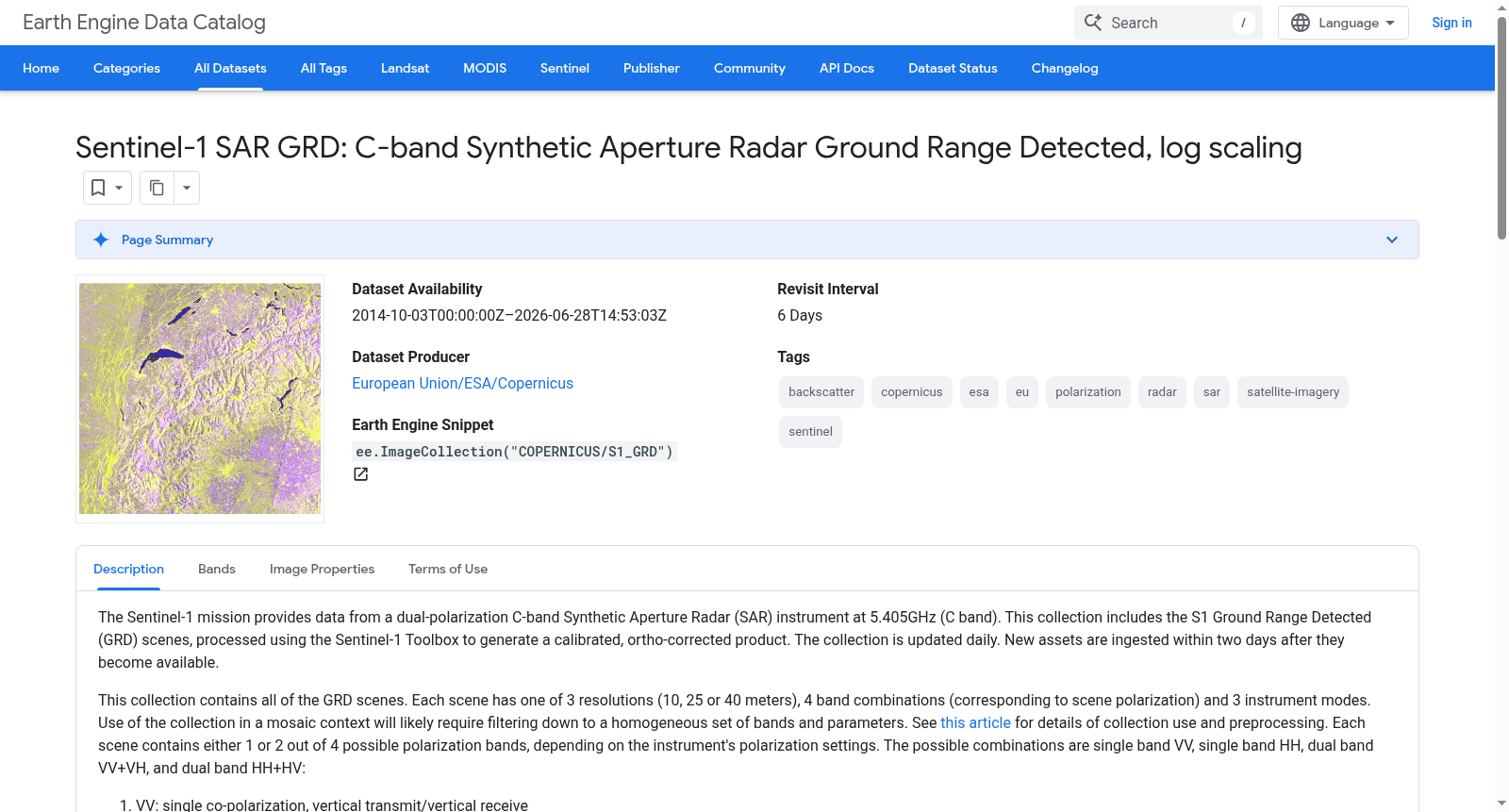
Task: Click the backscatter tag
Action: point(821,392)
